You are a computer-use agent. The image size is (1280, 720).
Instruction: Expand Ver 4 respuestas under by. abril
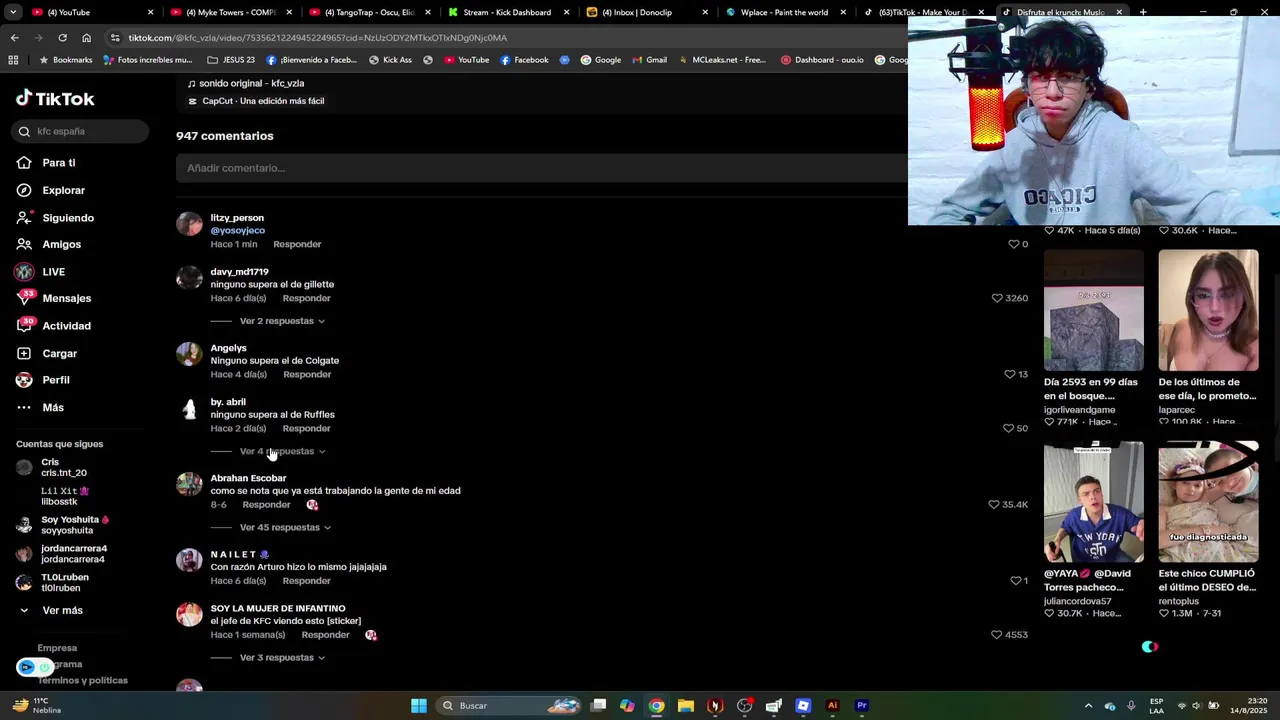(282, 451)
